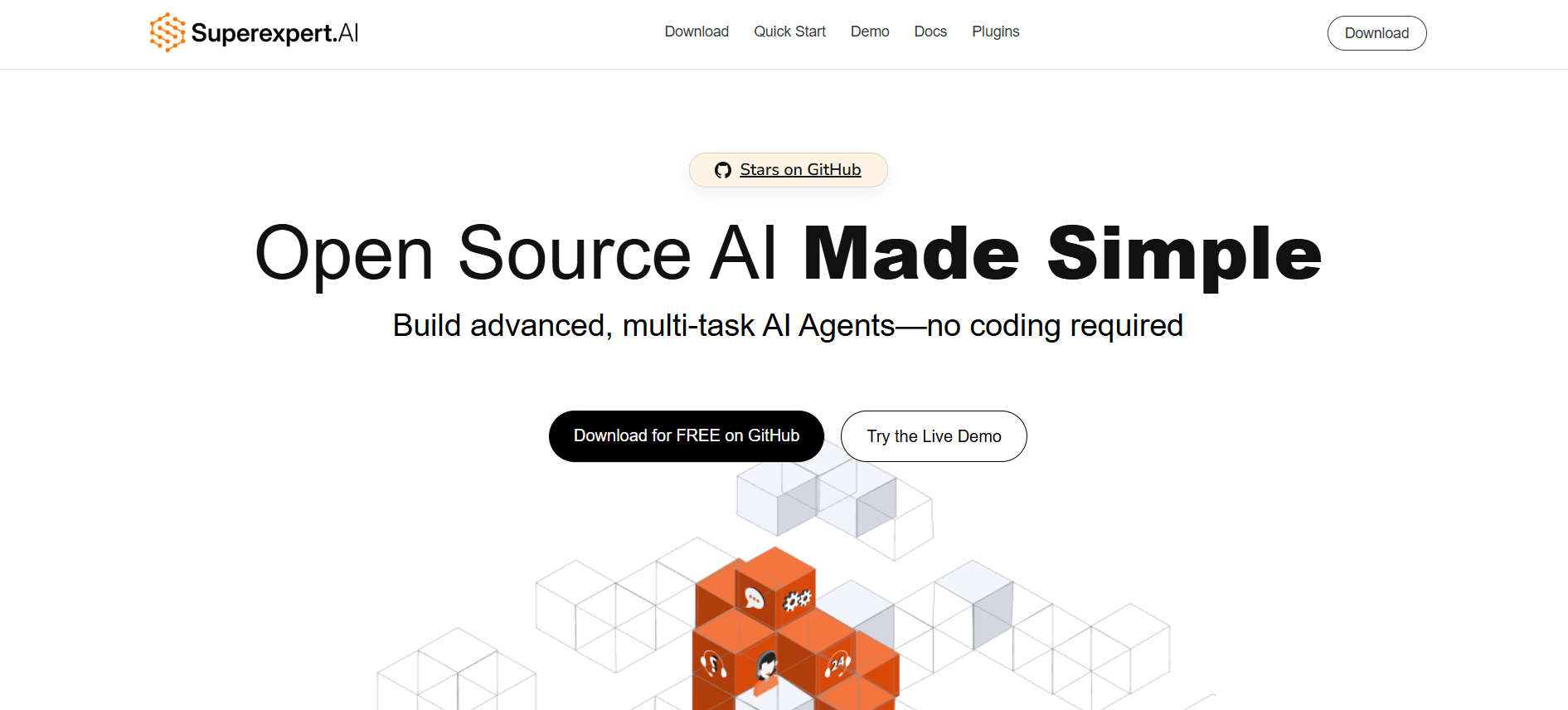Click the 'Build advanced, multi-task AI Agents' subtitle

point(788,326)
